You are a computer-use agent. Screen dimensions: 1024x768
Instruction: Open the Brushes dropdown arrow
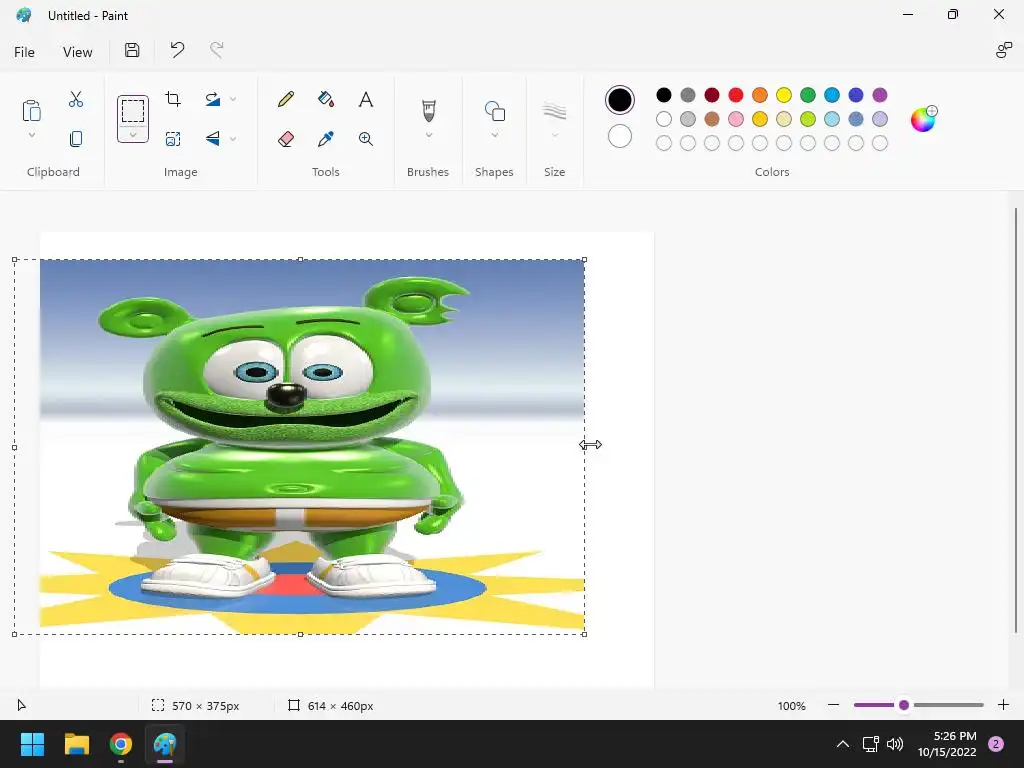[428, 135]
